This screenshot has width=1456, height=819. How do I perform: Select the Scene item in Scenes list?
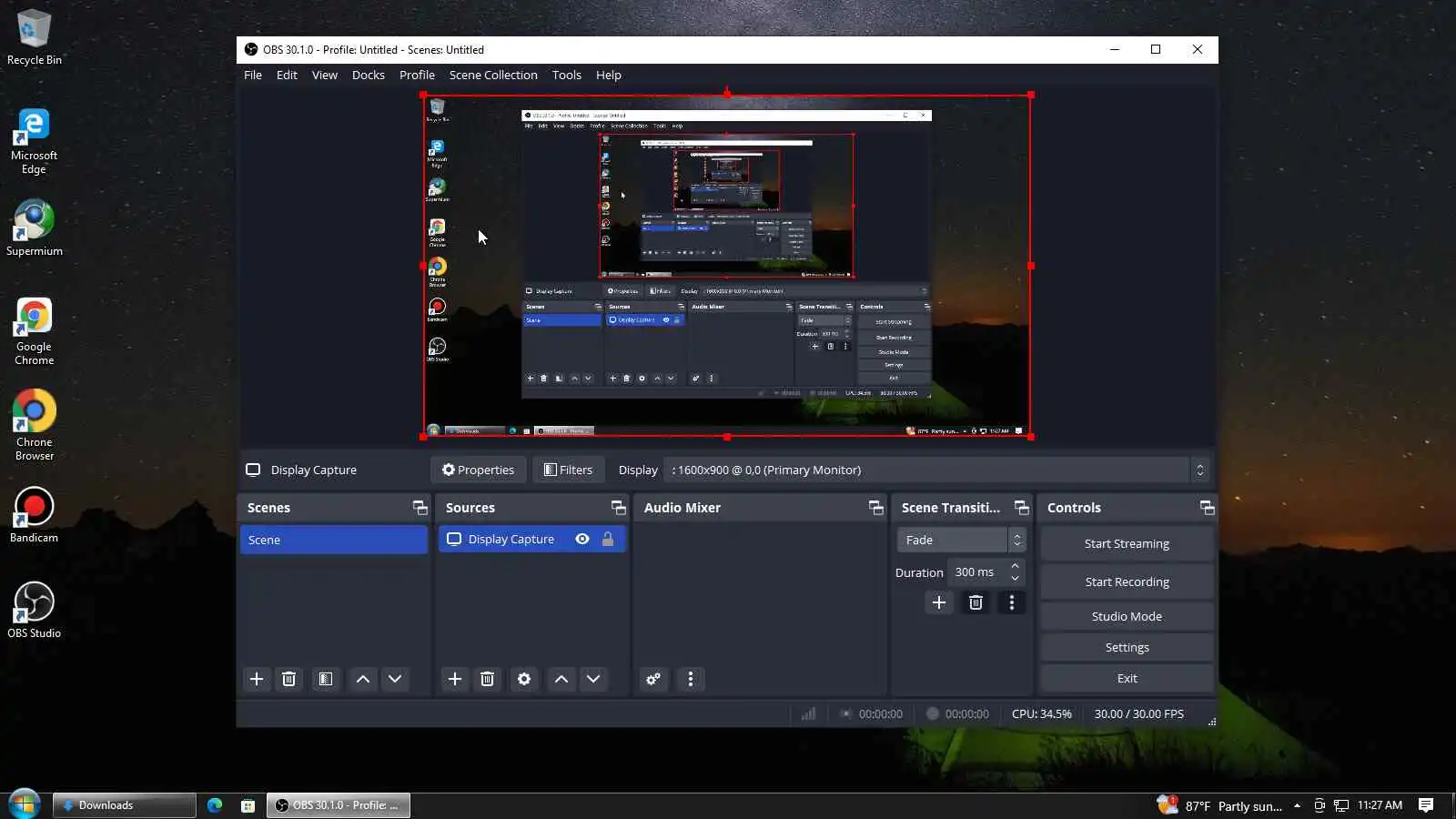coord(333,540)
